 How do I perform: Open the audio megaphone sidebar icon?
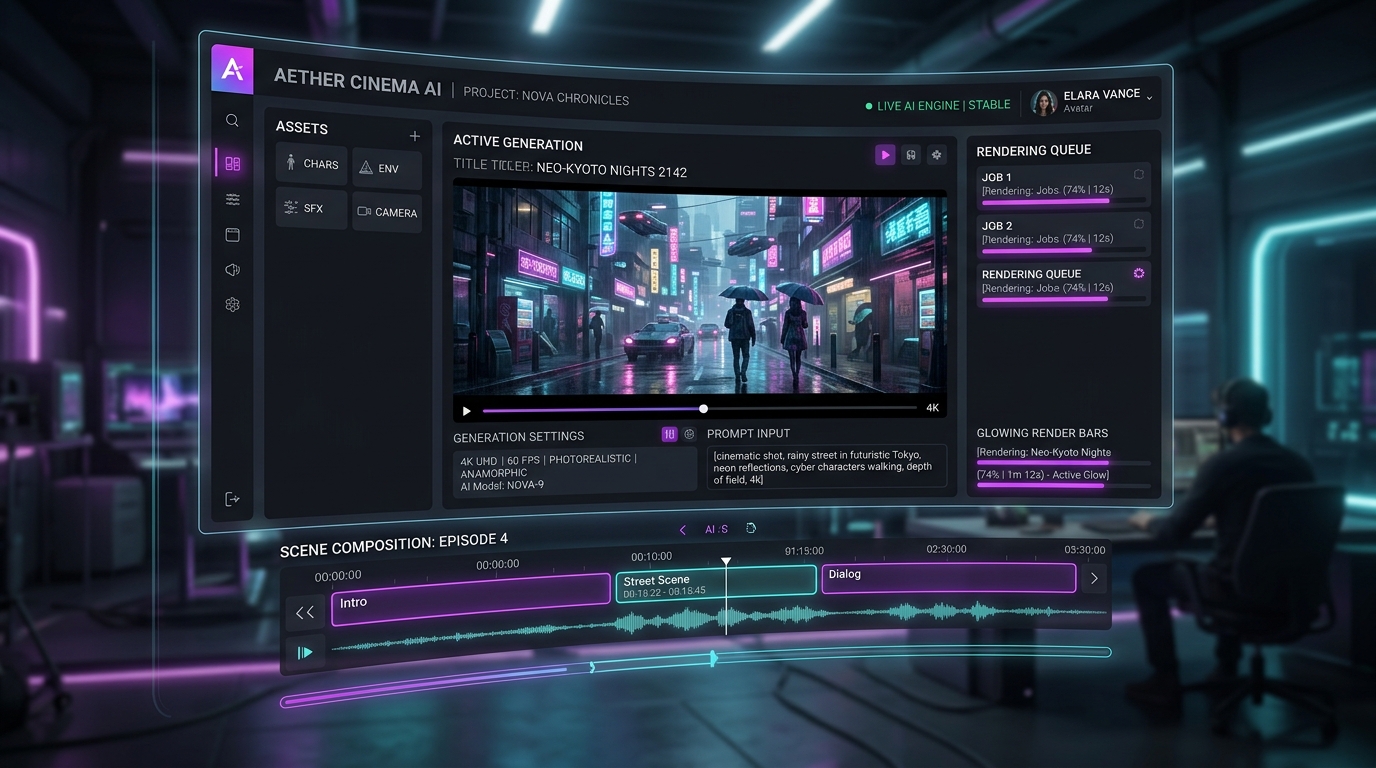pos(232,270)
